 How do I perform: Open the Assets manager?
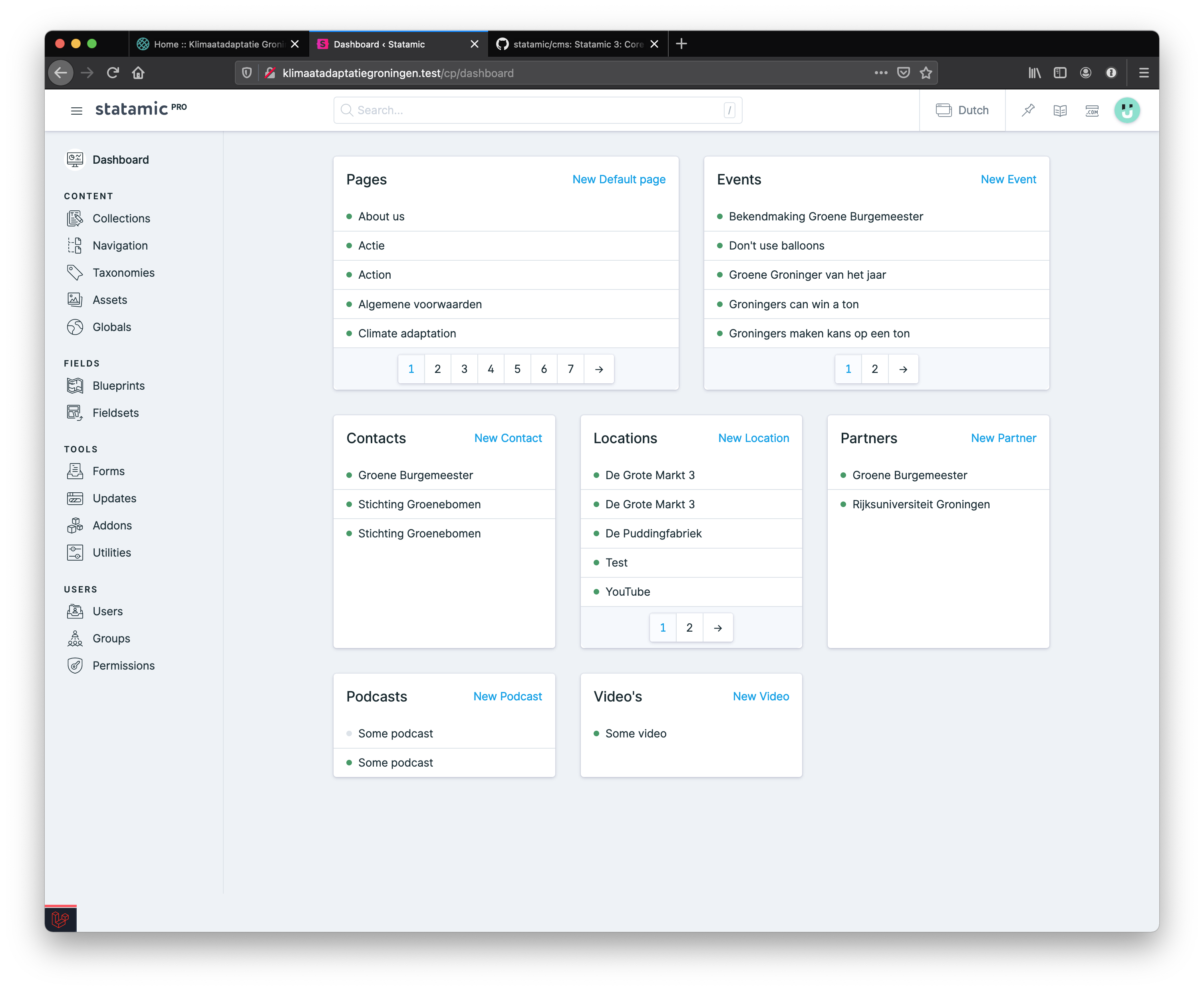click(x=110, y=300)
